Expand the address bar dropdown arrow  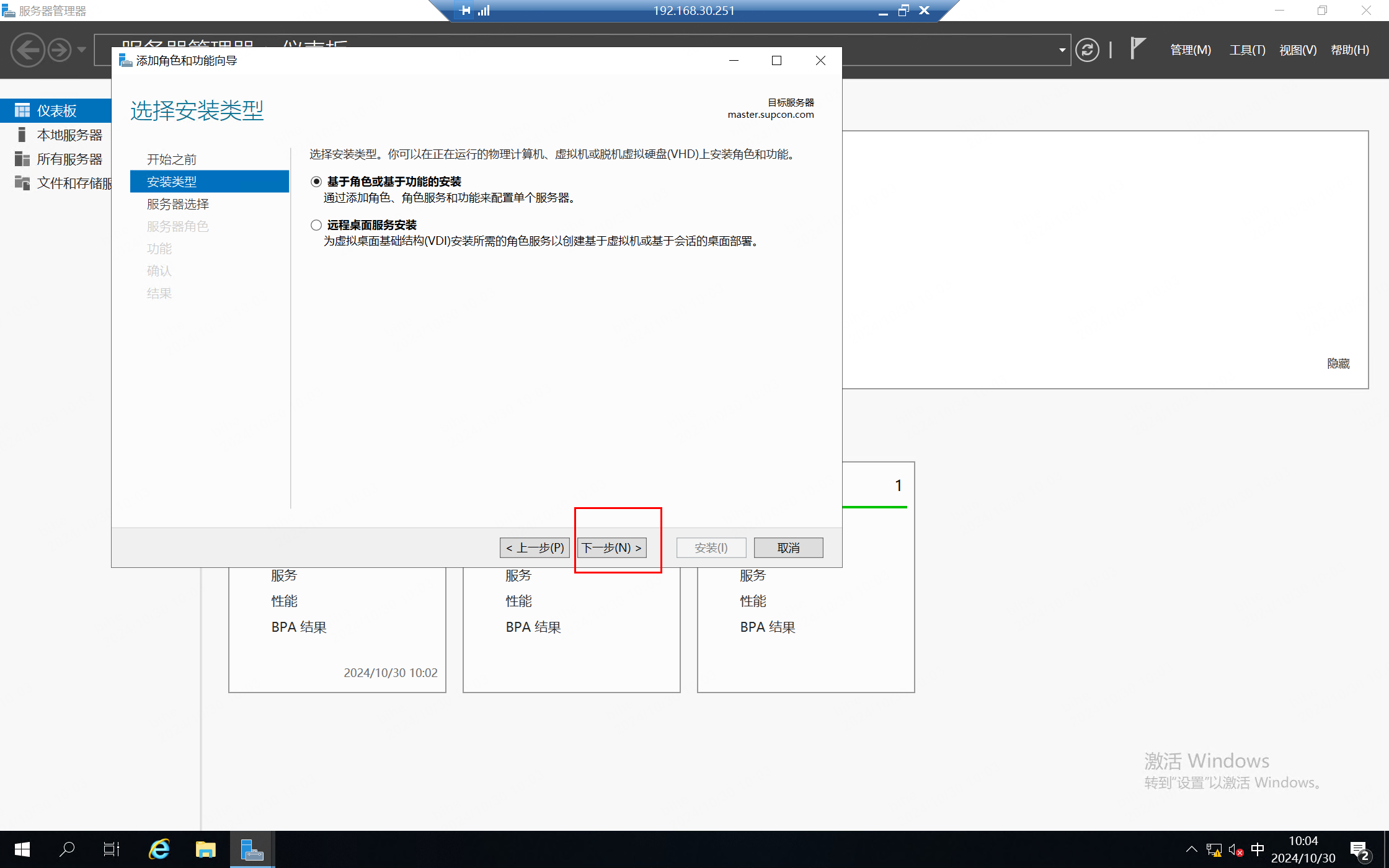(1062, 50)
